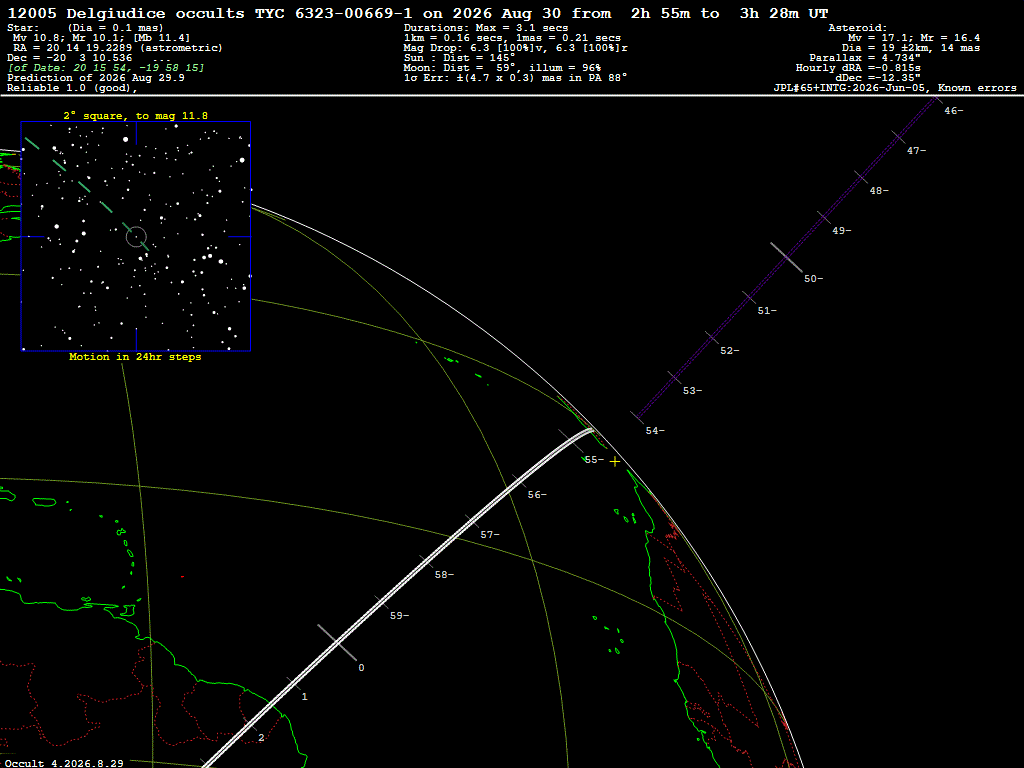Click the Mag Drop information line

(x=516, y=48)
